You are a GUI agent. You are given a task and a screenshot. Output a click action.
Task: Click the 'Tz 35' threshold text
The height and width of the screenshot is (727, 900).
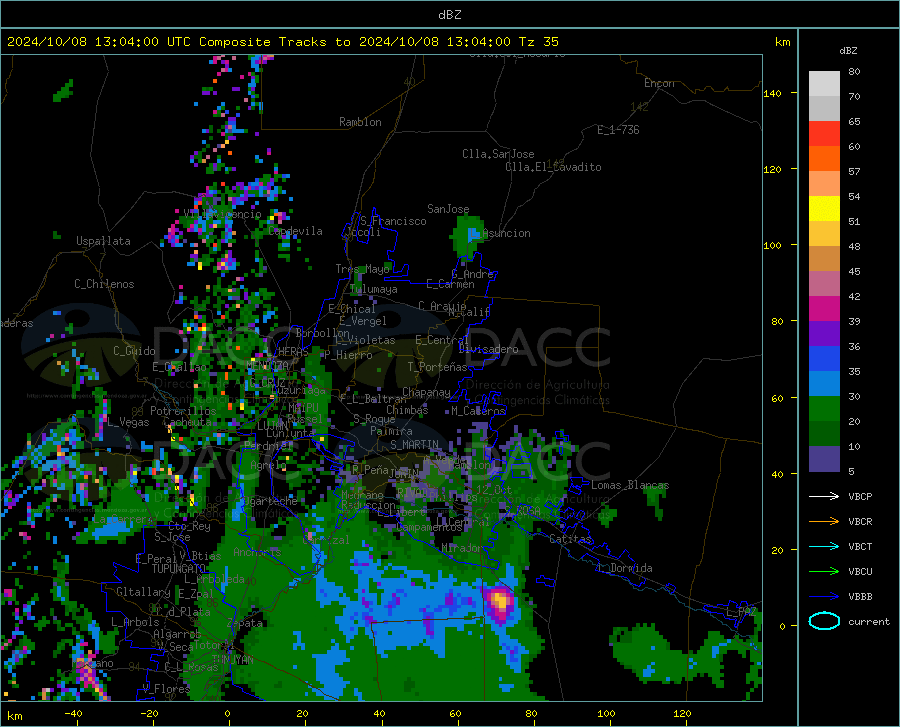[x=538, y=42]
